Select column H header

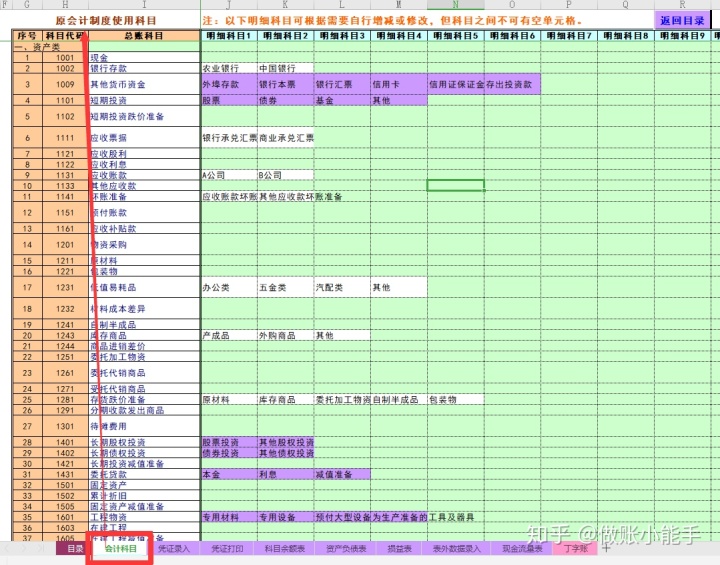pyautogui.click(x=65, y=5)
